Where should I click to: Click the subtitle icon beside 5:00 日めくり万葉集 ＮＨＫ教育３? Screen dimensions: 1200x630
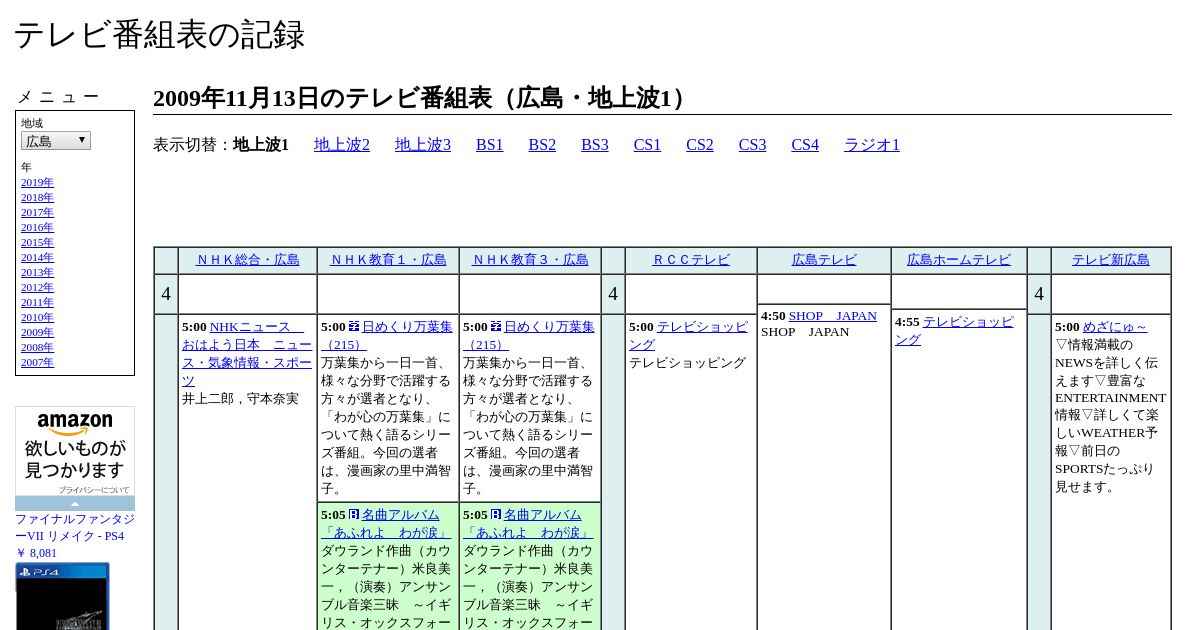[496, 327]
